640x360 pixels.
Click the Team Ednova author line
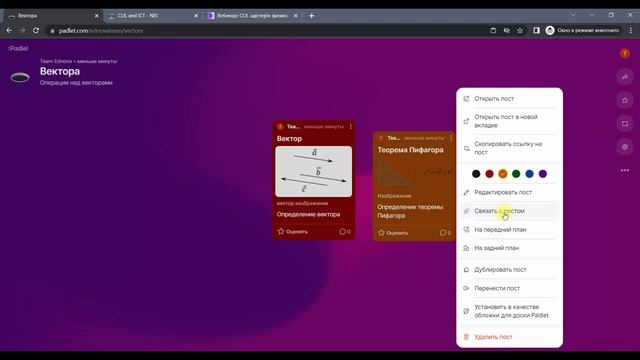coord(78,61)
